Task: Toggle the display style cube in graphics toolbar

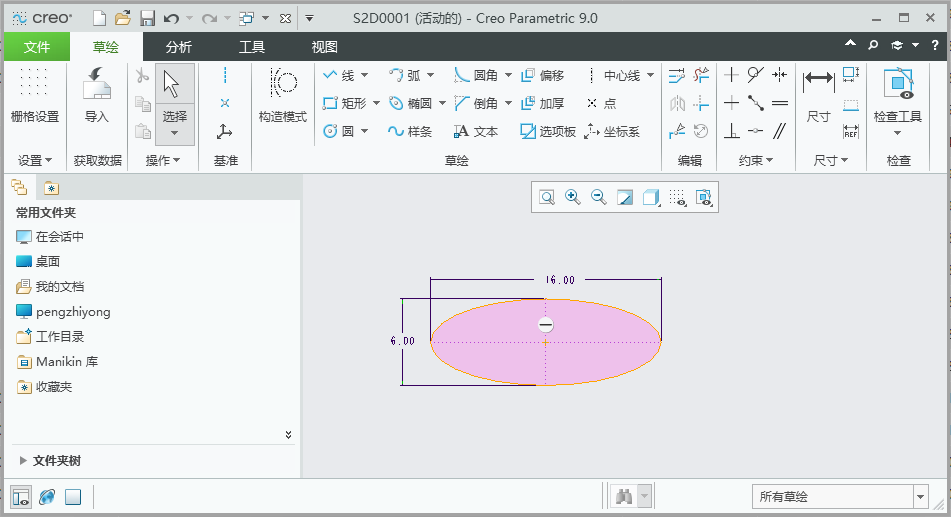Action: pos(651,197)
